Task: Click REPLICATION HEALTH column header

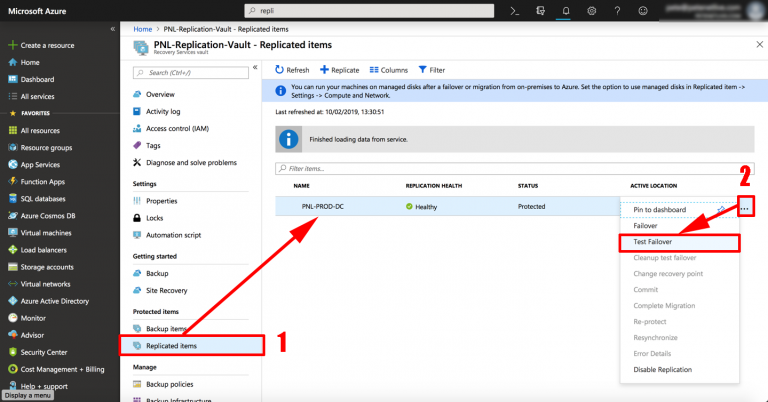Action: (433, 186)
